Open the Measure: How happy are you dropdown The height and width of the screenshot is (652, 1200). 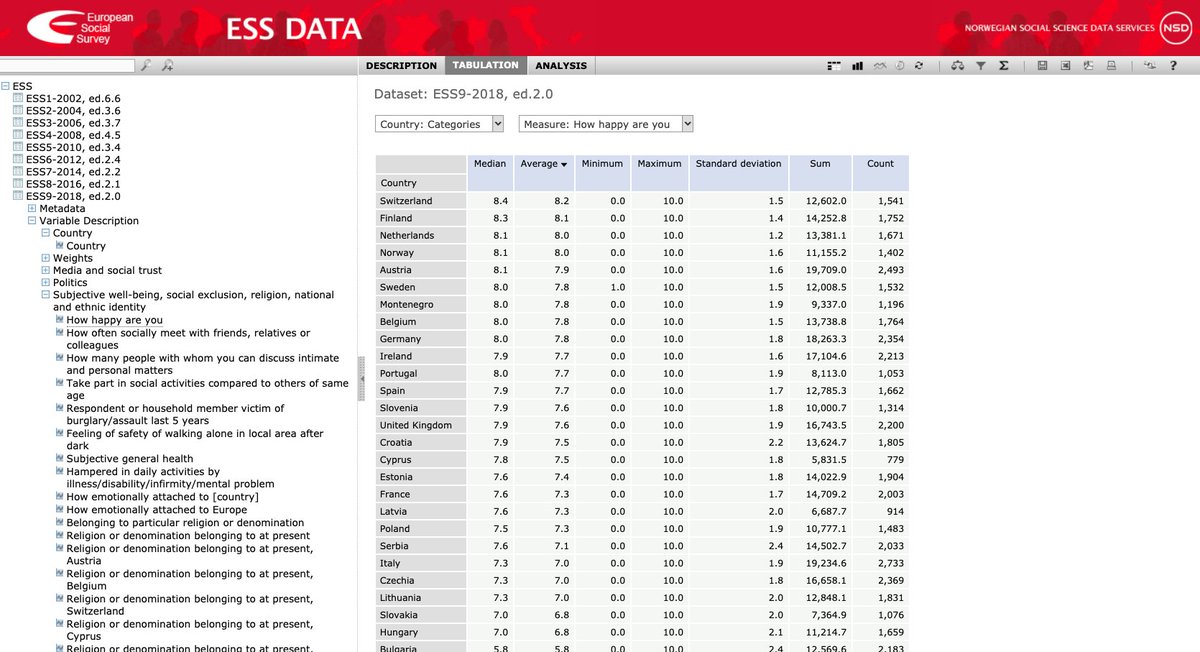coord(606,124)
